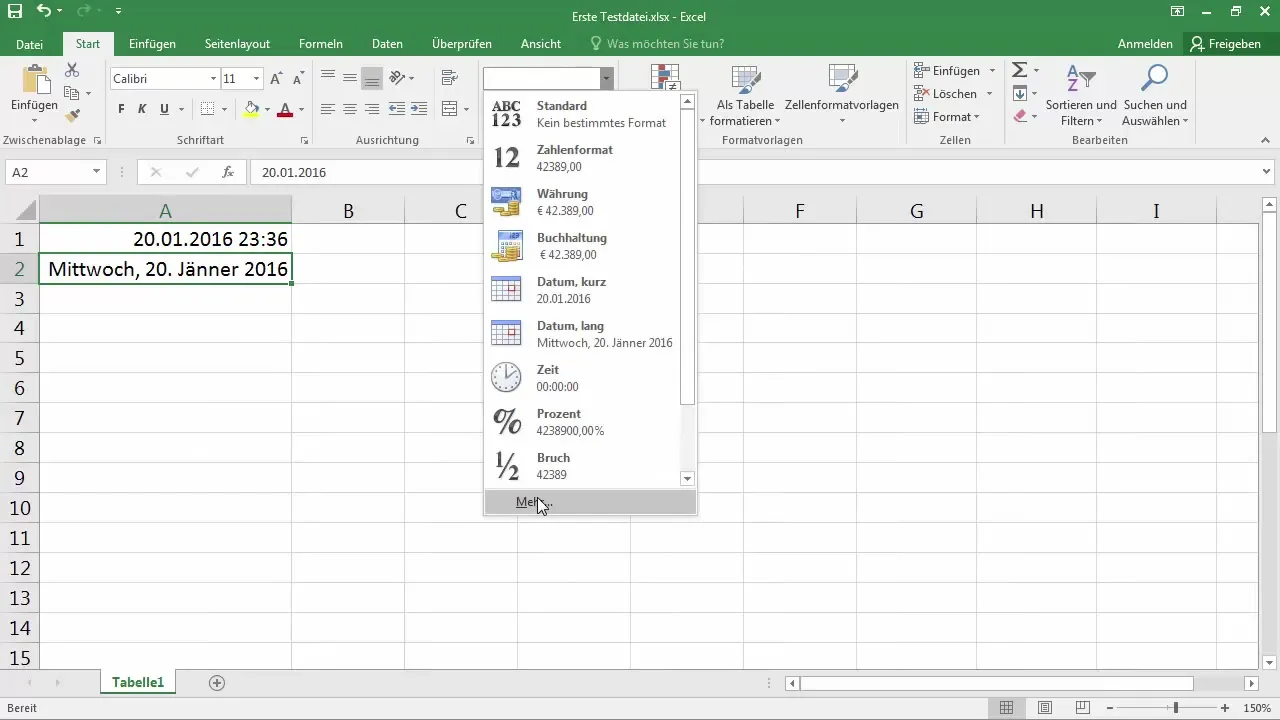Open the font size 11 dropdown

point(257,78)
